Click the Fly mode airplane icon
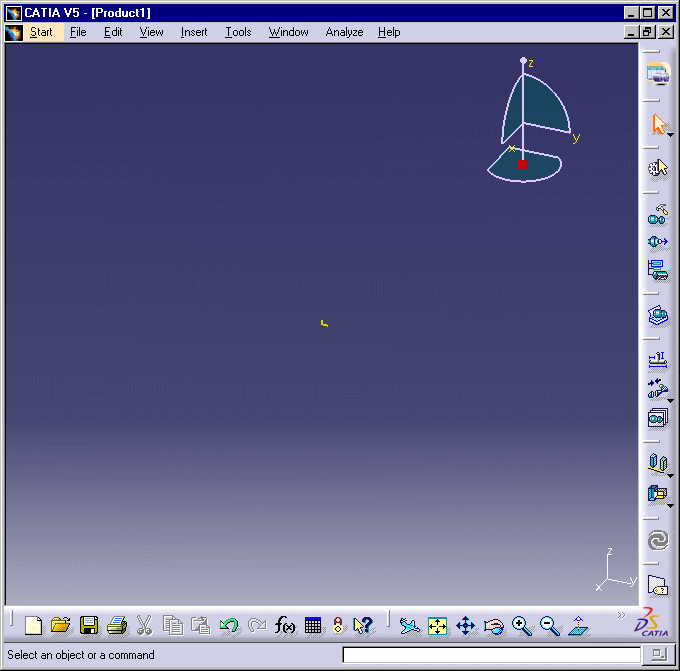 point(409,626)
